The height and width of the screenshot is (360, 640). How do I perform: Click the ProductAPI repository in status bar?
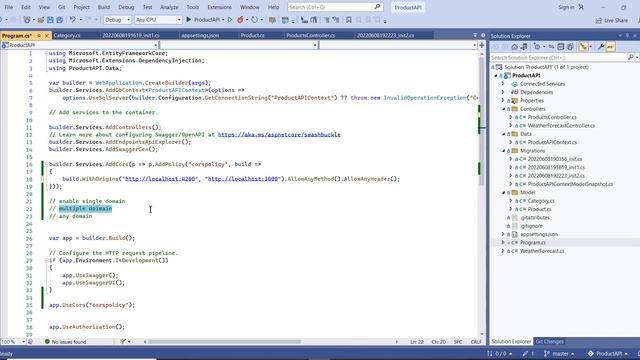pos(607,353)
